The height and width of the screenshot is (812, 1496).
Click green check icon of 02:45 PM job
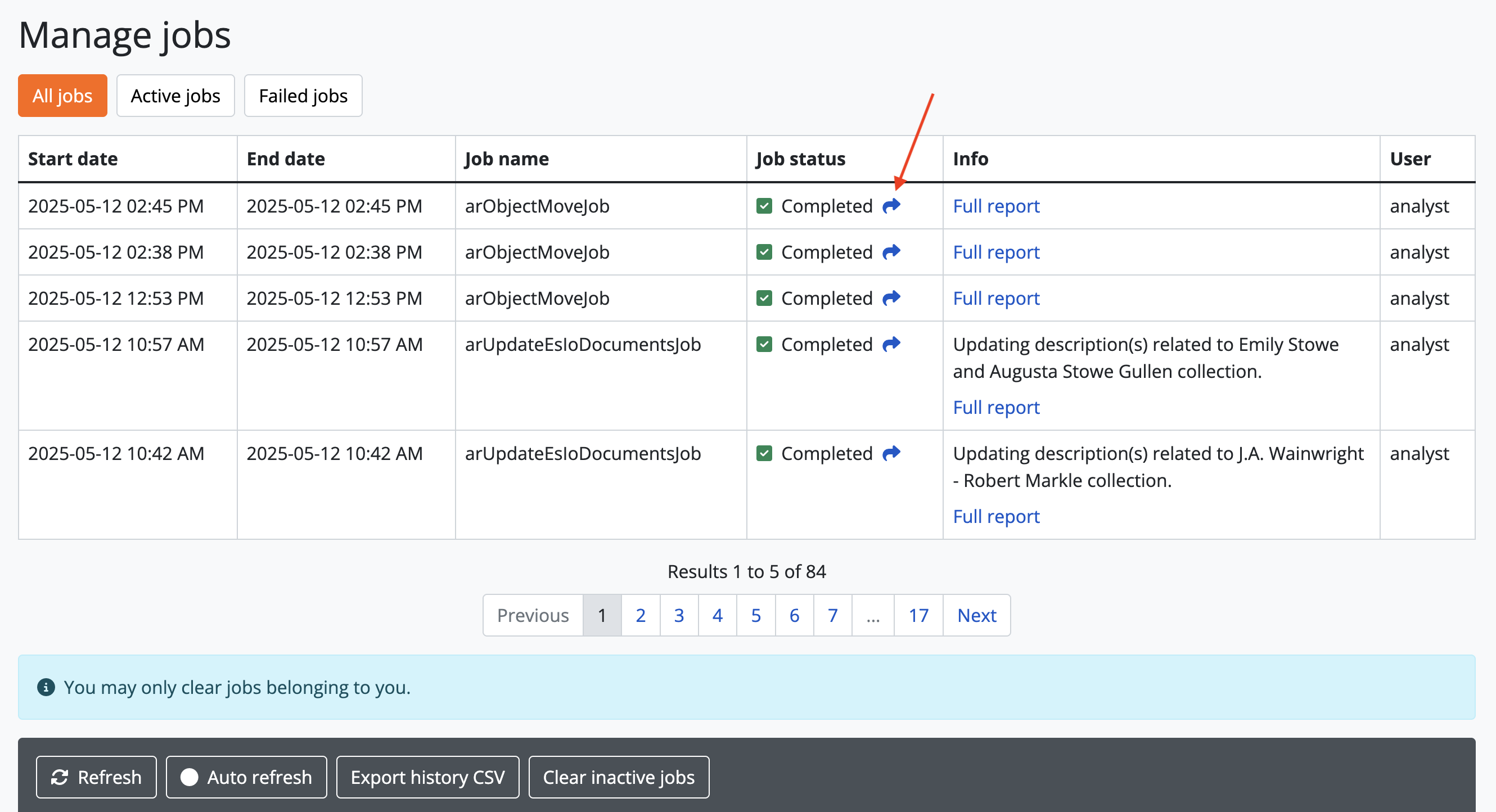[764, 206]
